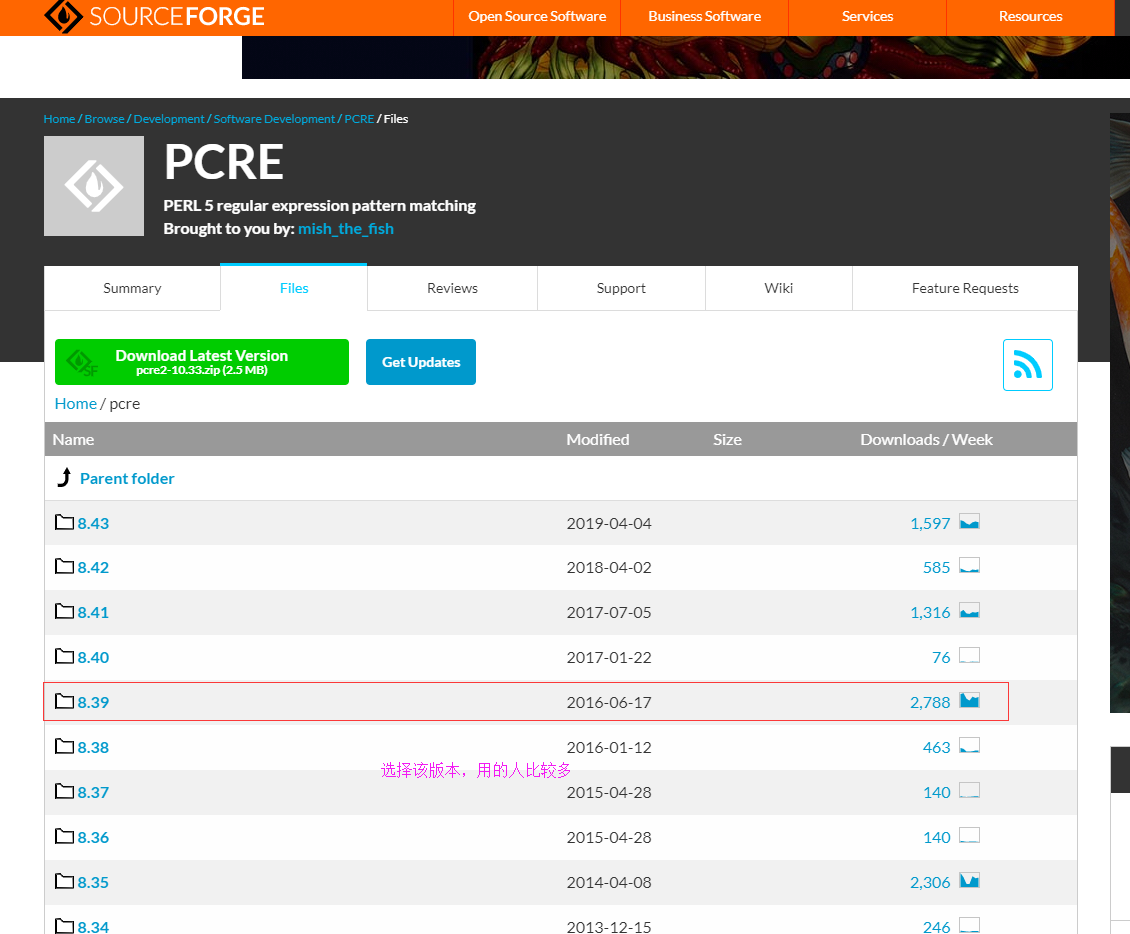The width and height of the screenshot is (1130, 934).
Task: Open download stats chart icon for 8.36
Action: (x=969, y=836)
